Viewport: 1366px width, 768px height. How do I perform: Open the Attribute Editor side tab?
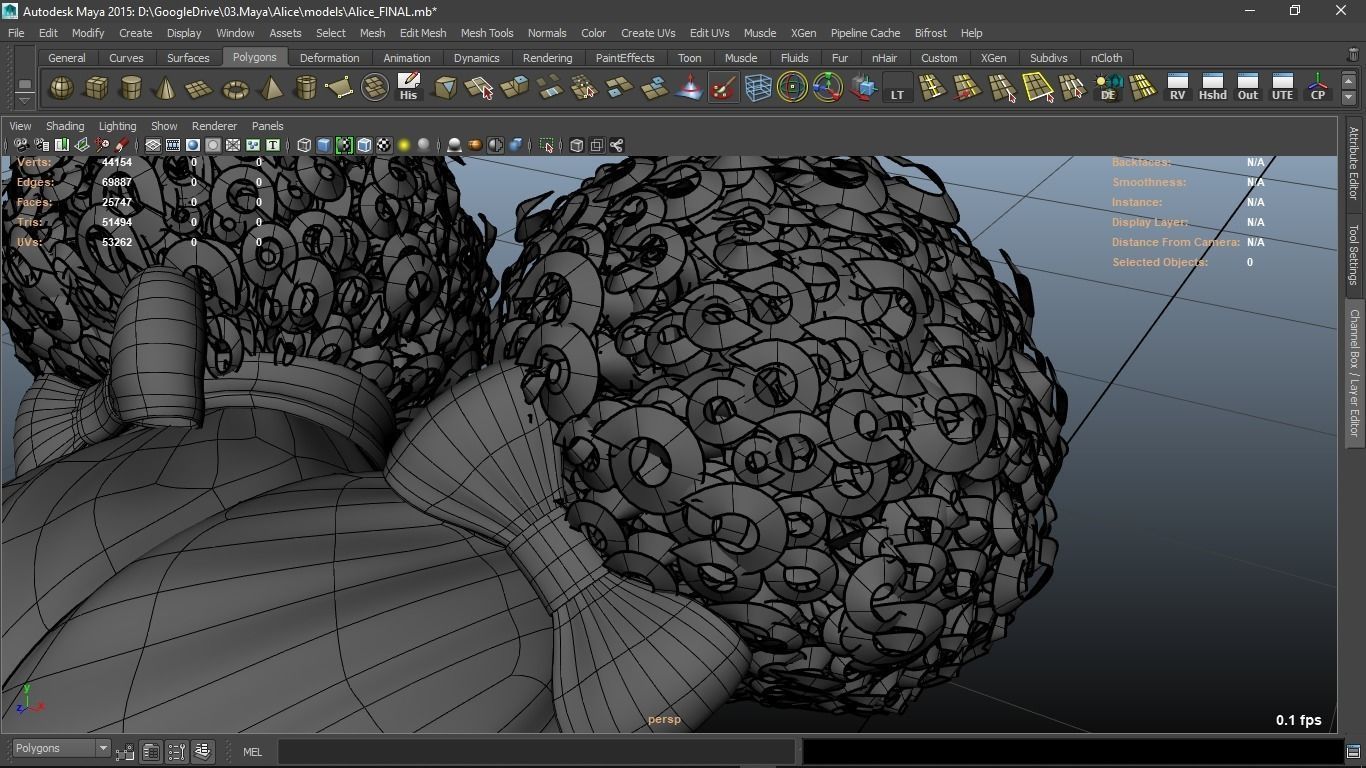tap(1354, 164)
